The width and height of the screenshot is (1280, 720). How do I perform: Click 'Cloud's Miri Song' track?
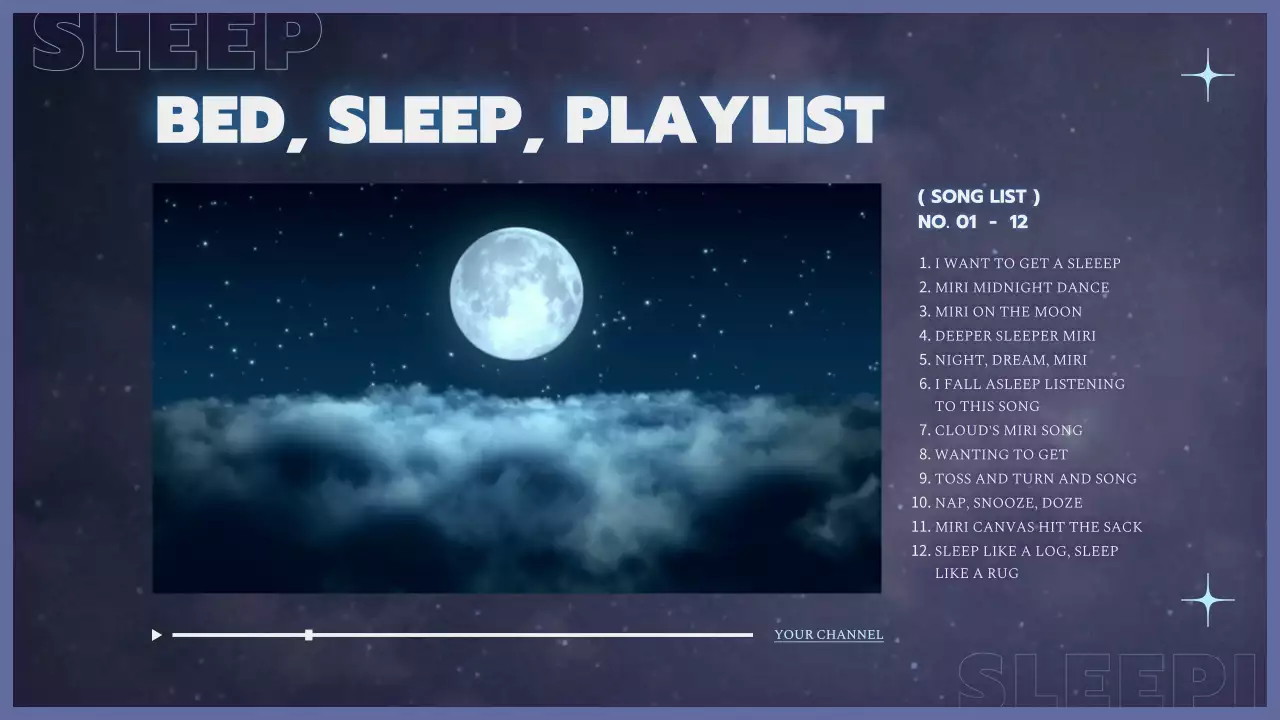coord(1008,430)
